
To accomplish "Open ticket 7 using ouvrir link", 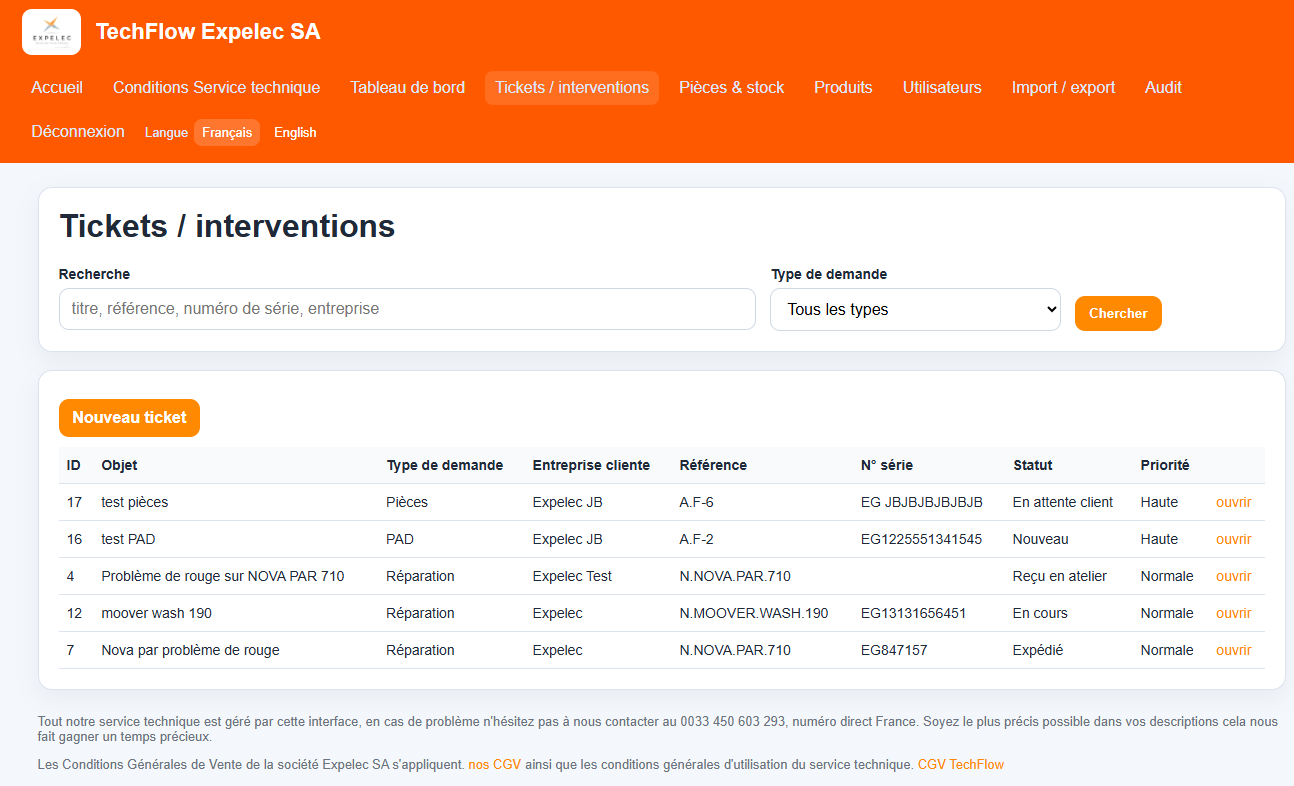I will [1233, 650].
